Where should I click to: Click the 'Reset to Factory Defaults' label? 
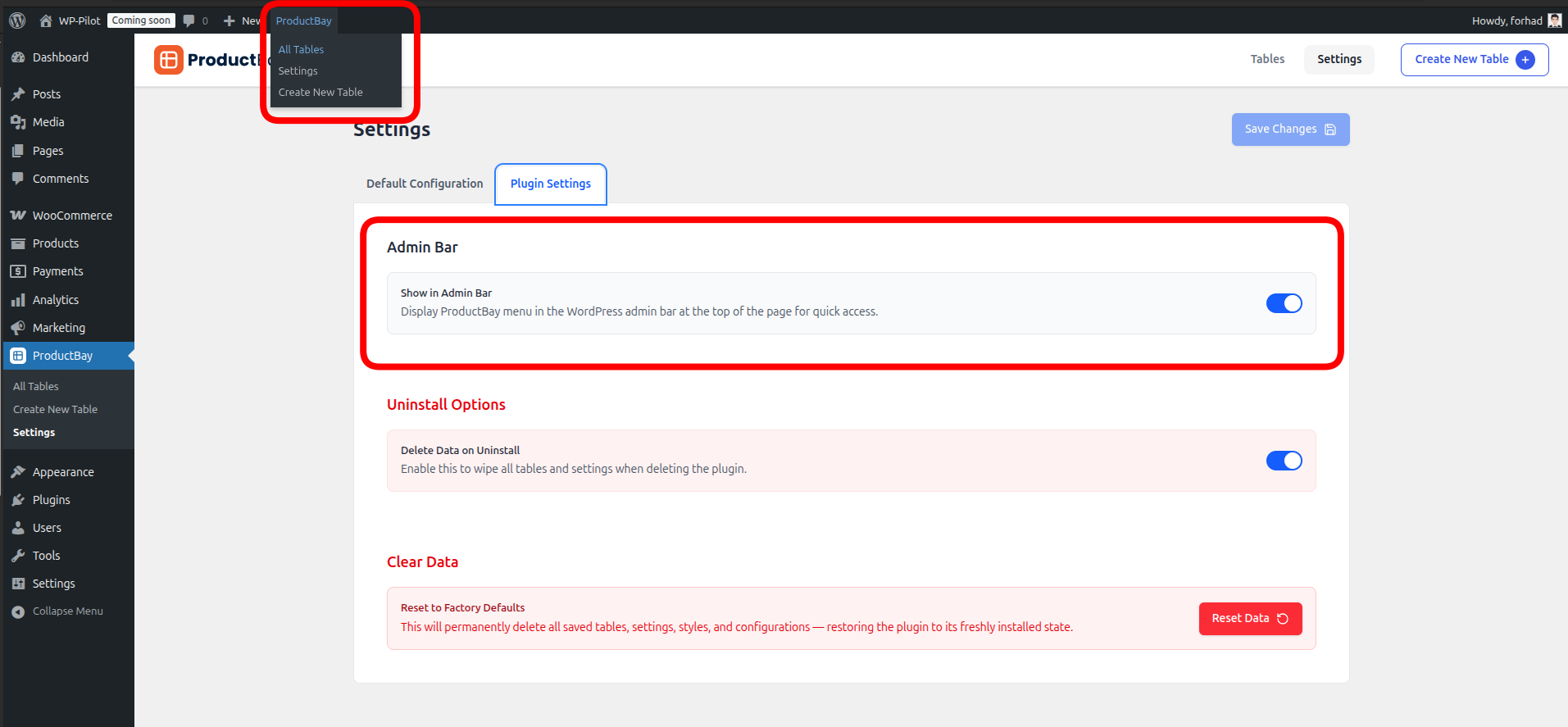point(462,607)
